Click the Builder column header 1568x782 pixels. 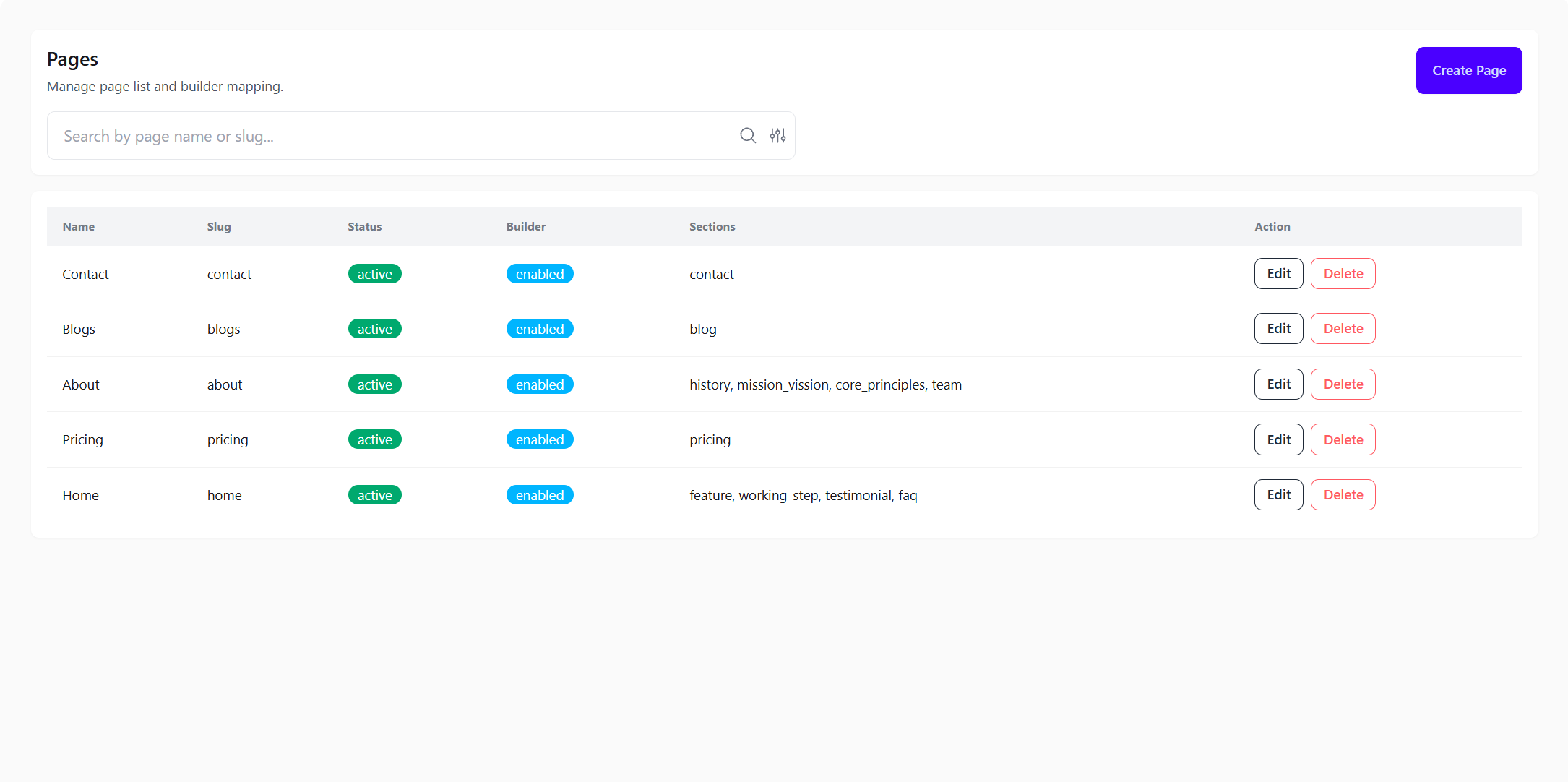[x=526, y=226]
